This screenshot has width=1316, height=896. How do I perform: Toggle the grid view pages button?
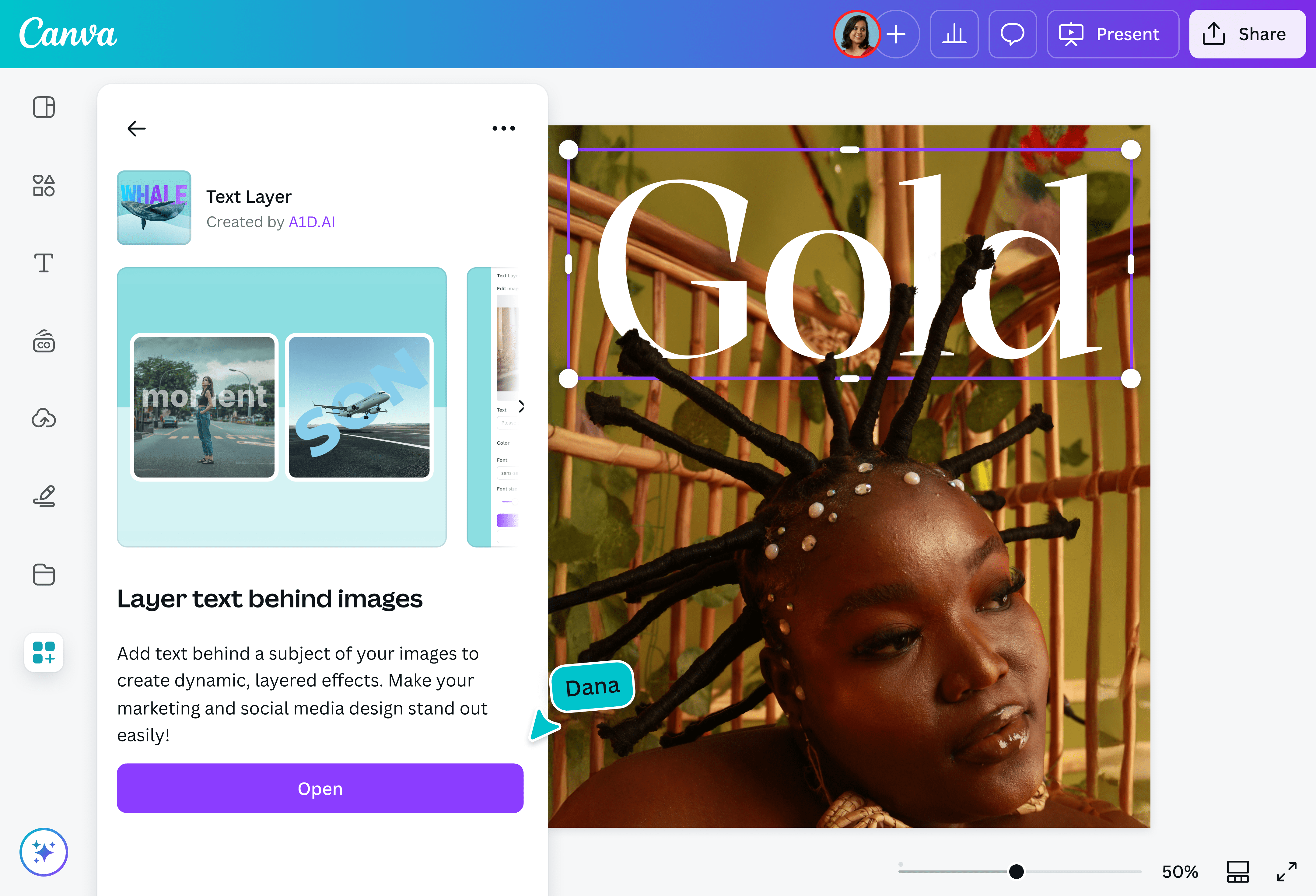coord(1238,872)
